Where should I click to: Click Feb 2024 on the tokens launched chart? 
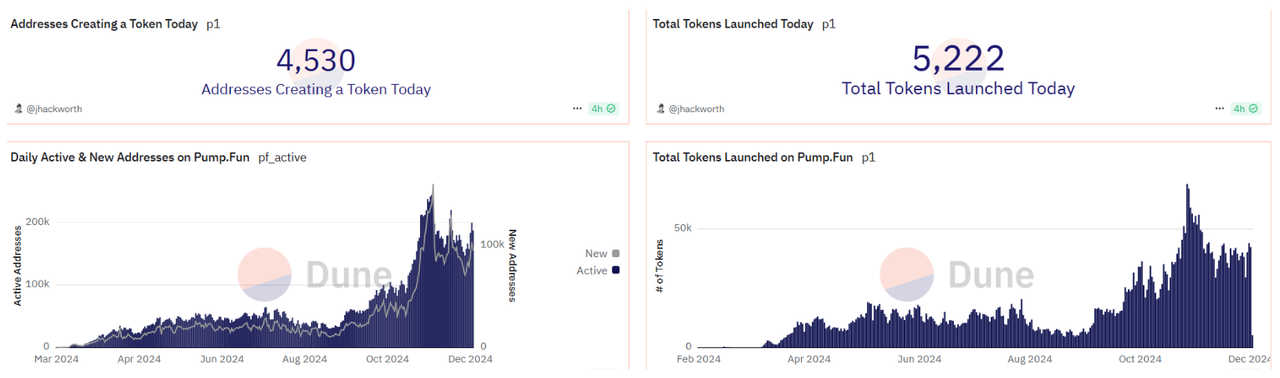(x=699, y=358)
